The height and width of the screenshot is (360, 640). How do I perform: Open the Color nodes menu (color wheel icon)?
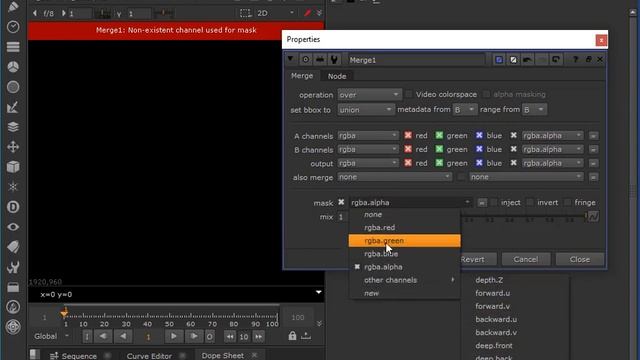point(13,67)
